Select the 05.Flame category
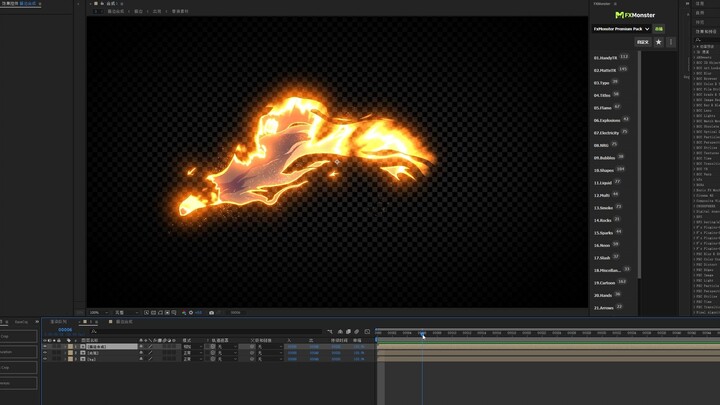Image resolution: width=720 pixels, height=405 pixels. click(x=603, y=107)
